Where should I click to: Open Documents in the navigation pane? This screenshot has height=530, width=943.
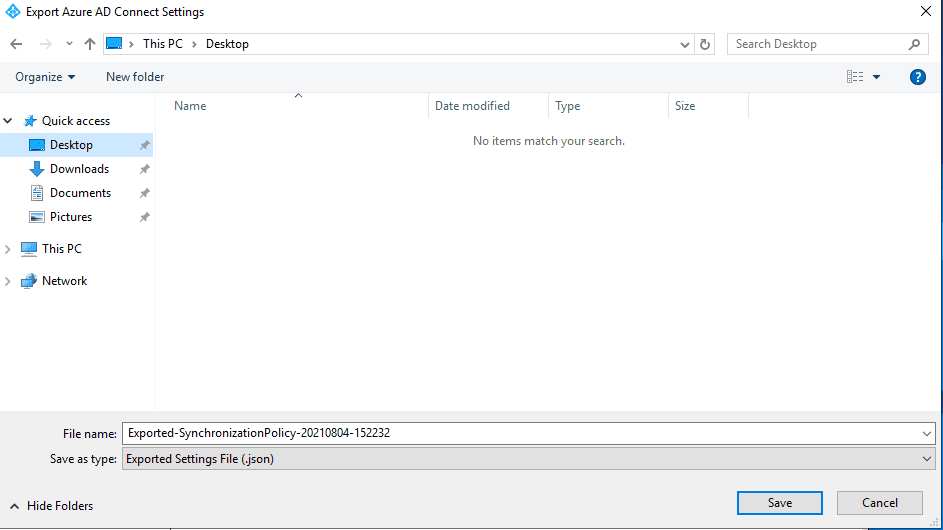80,193
